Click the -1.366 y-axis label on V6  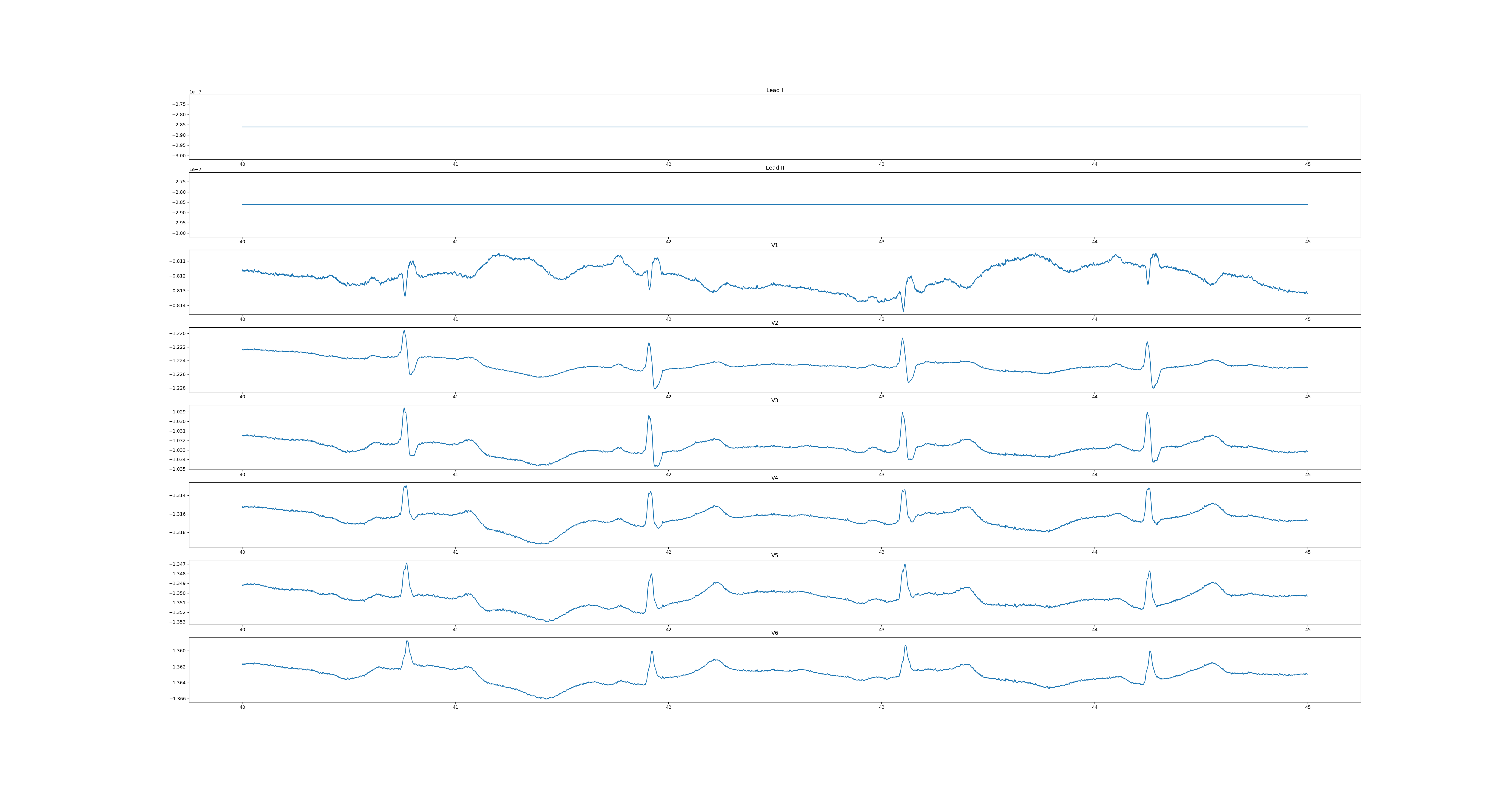pyautogui.click(x=178, y=699)
